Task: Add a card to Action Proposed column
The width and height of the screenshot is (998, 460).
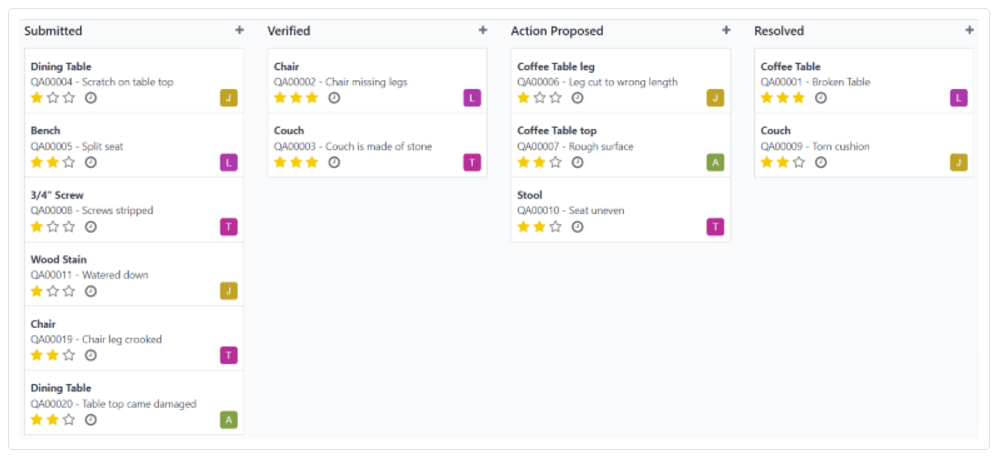Action: pos(726,30)
